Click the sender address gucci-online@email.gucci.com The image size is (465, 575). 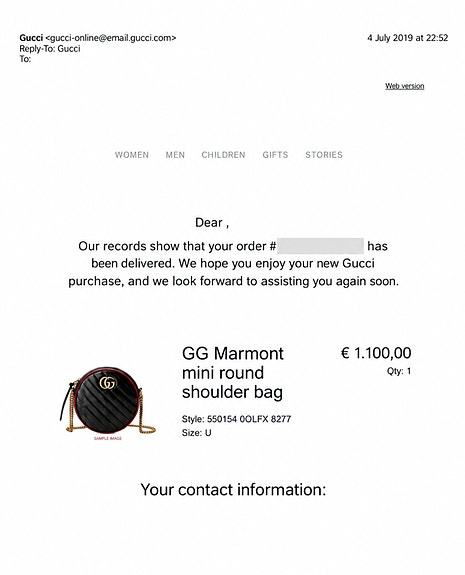coord(110,38)
